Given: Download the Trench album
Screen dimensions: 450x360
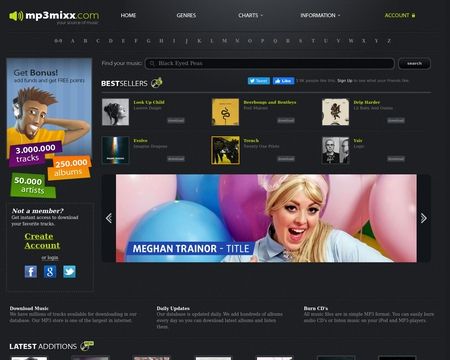Looking at the screenshot, I should point(286,159).
